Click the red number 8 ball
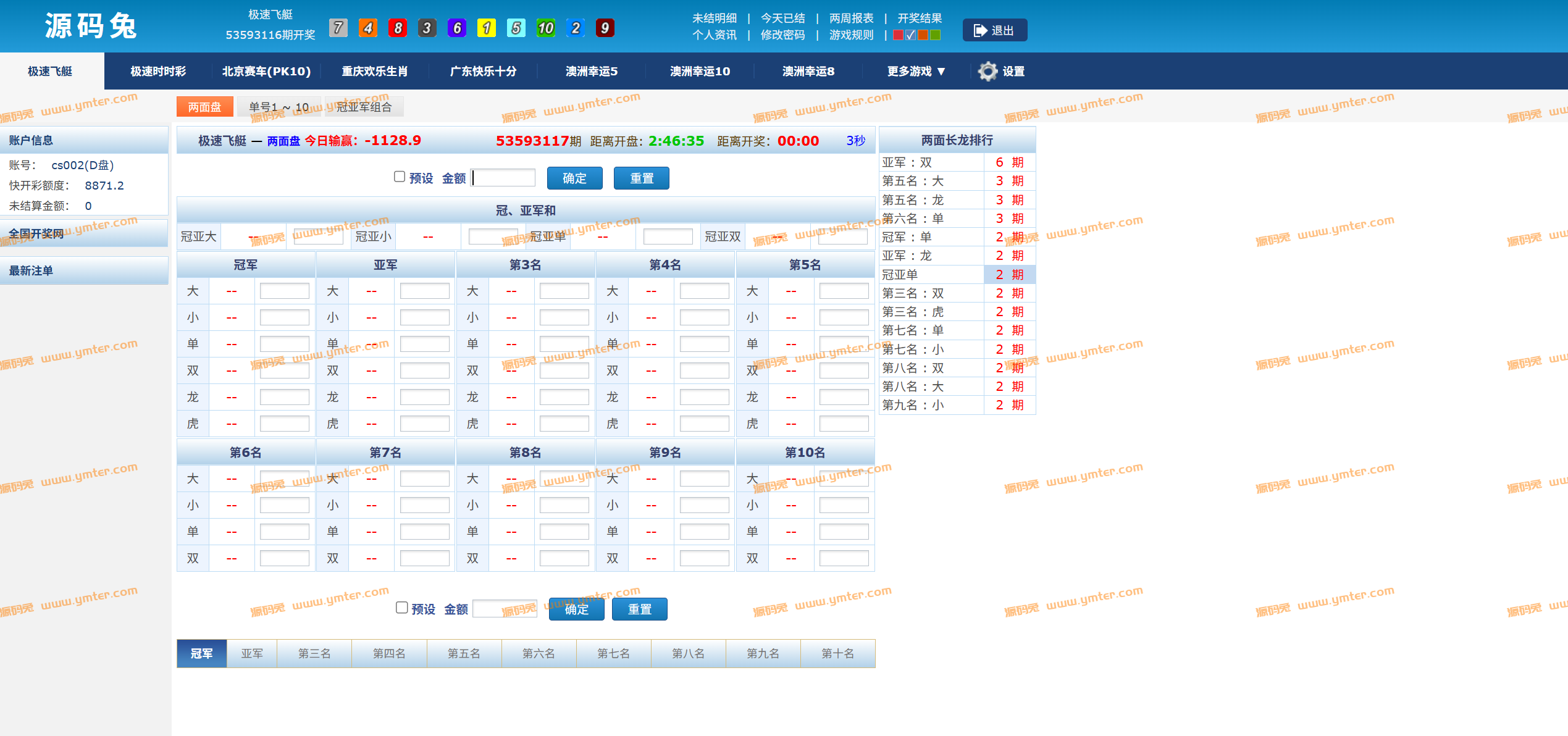Viewport: 1568px width, 736px height. (x=398, y=28)
